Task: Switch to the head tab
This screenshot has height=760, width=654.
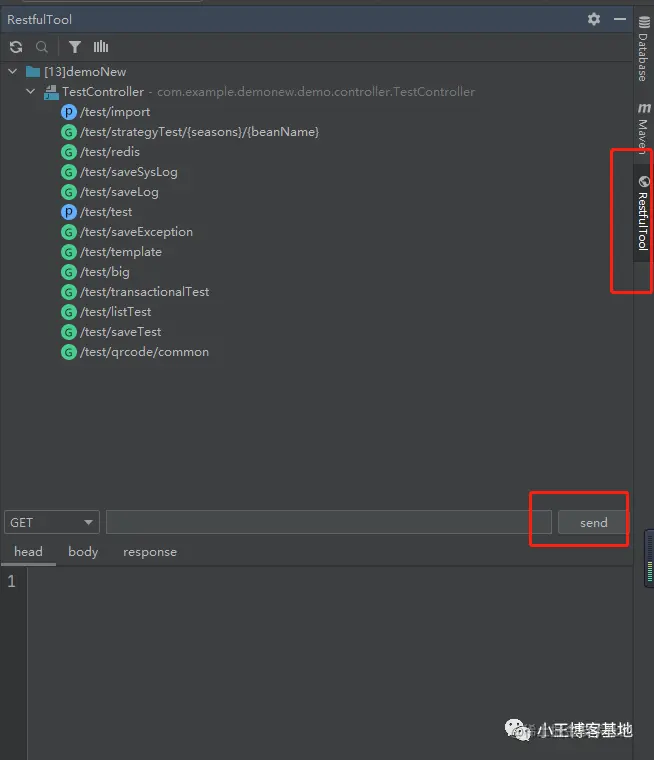Action: coord(28,552)
